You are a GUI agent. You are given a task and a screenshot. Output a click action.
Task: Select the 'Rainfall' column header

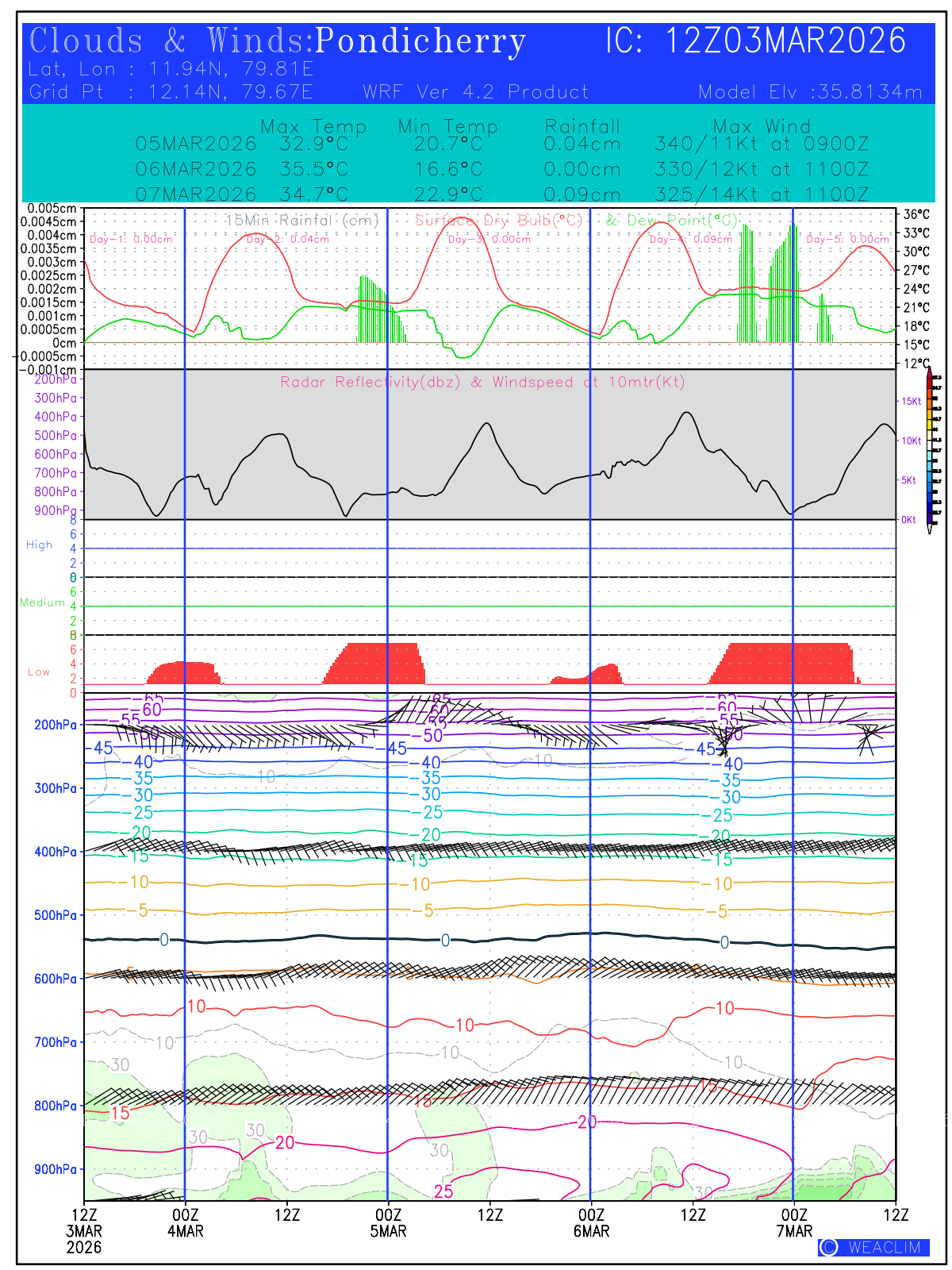582,126
